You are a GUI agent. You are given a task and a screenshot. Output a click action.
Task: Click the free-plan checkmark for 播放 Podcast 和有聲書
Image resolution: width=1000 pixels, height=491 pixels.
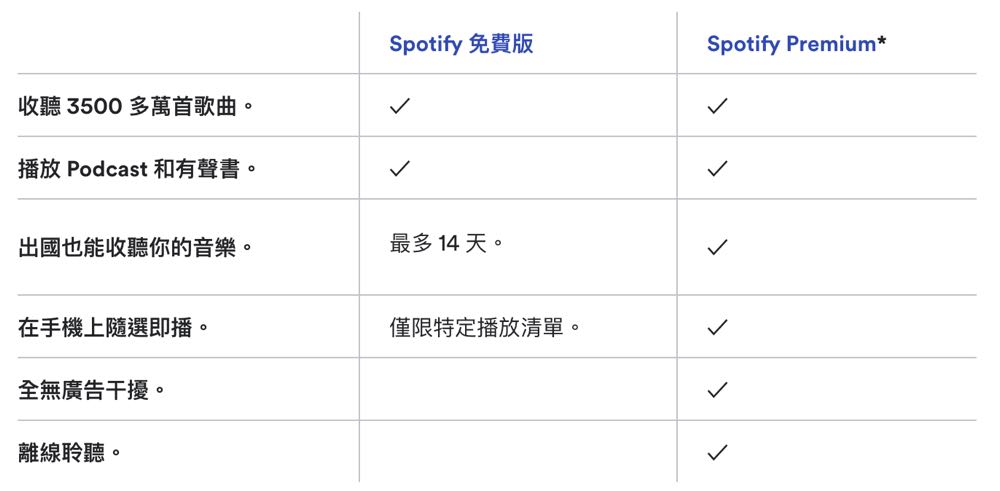click(400, 169)
